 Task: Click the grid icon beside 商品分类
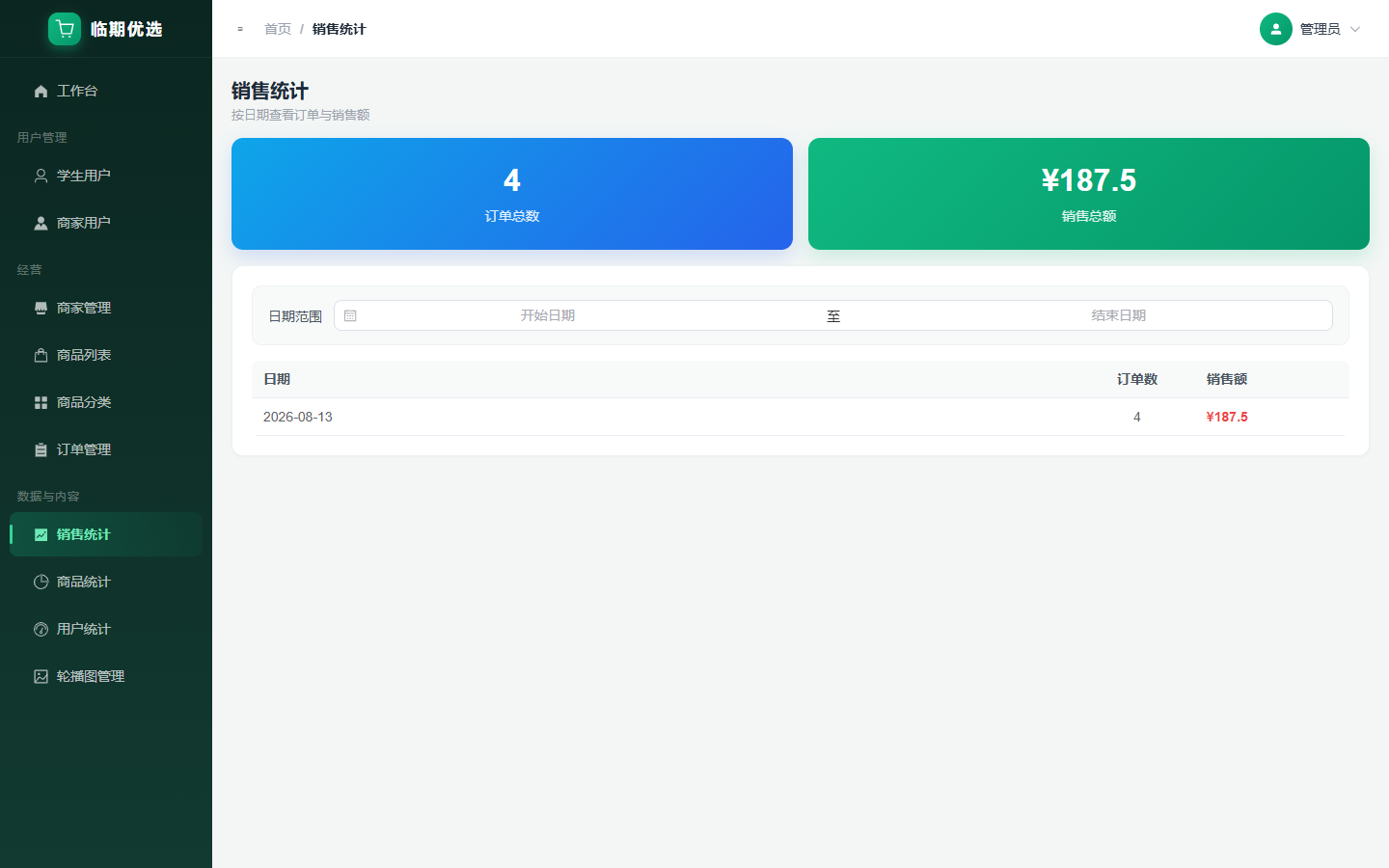(41, 402)
